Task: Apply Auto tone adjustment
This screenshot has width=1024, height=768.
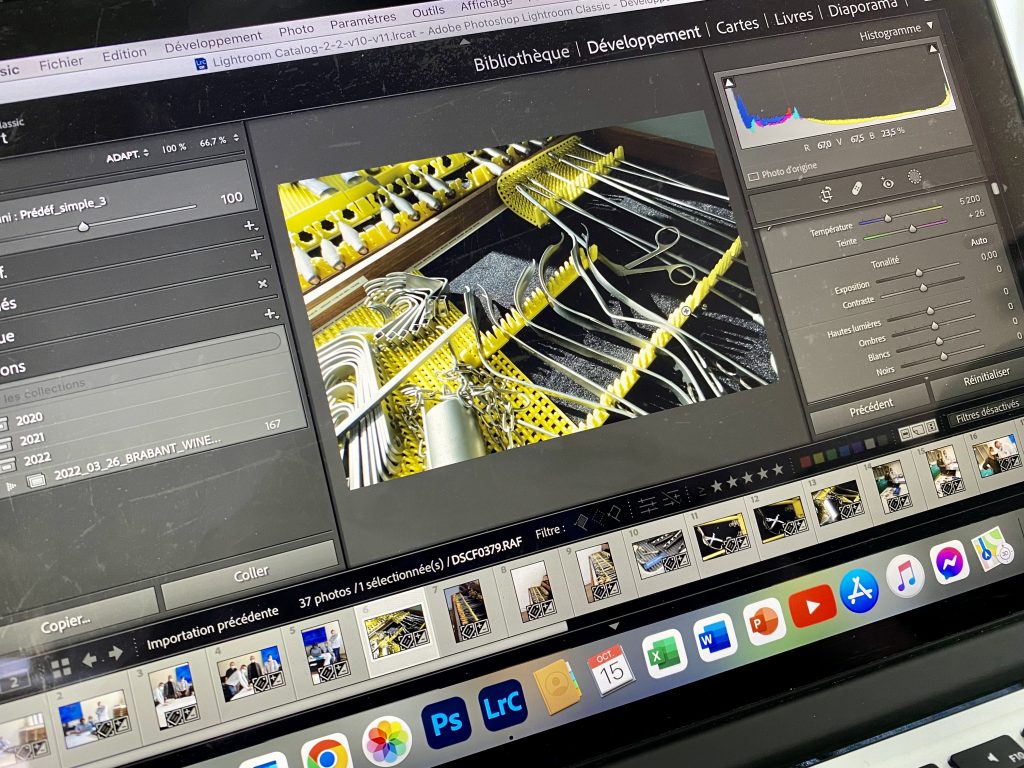Action: point(978,241)
